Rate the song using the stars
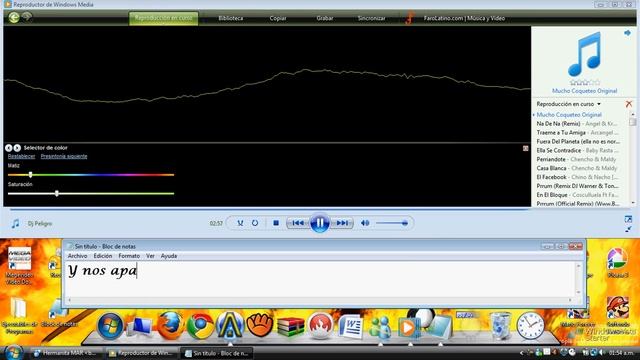The image size is (640, 360). pos(584,82)
